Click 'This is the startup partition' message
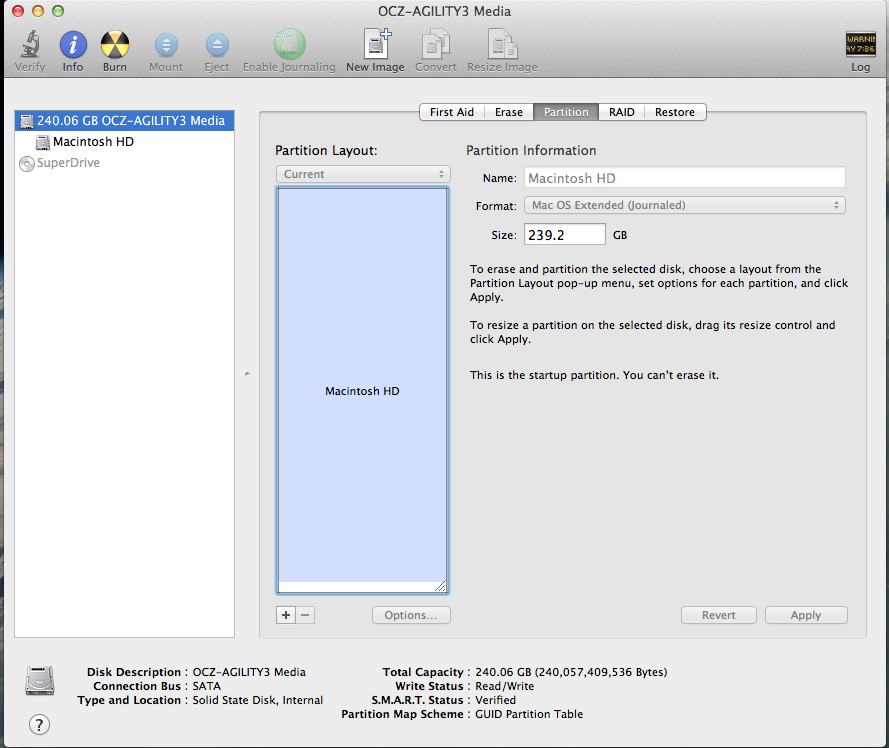This screenshot has height=748, width=889. coord(594,375)
